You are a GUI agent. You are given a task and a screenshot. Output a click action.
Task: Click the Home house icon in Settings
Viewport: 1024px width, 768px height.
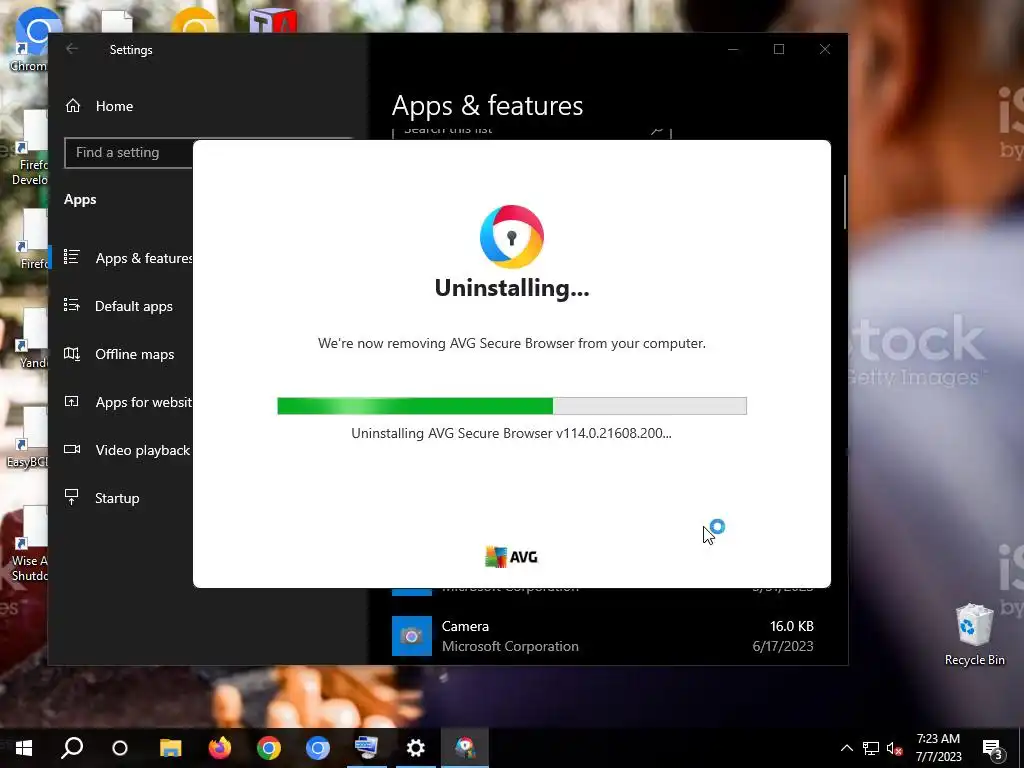click(73, 106)
